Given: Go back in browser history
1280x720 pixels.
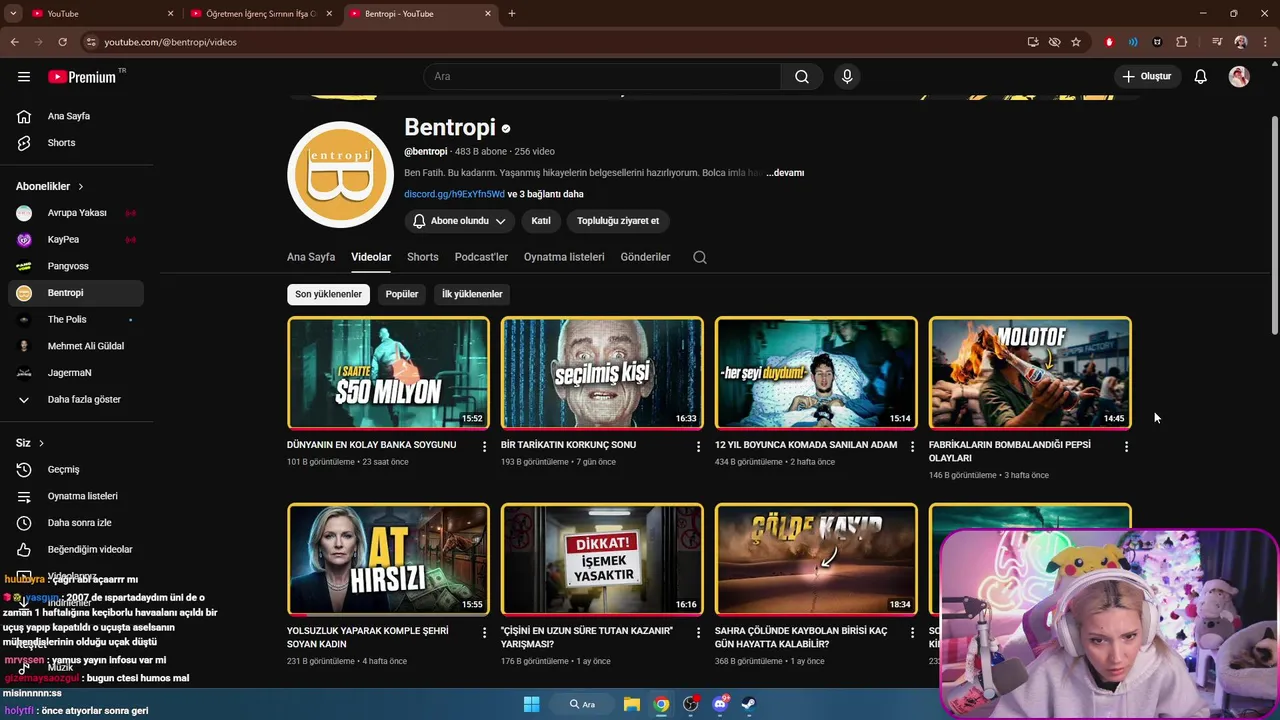Looking at the screenshot, I should (14, 42).
